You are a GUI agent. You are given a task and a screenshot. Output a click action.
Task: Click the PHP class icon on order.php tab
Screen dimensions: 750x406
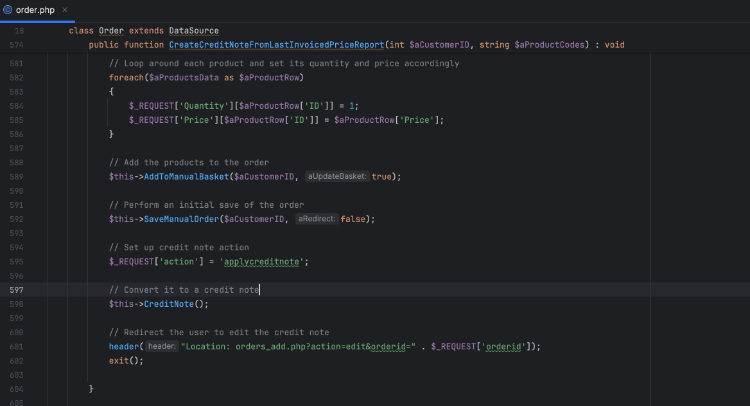point(8,10)
